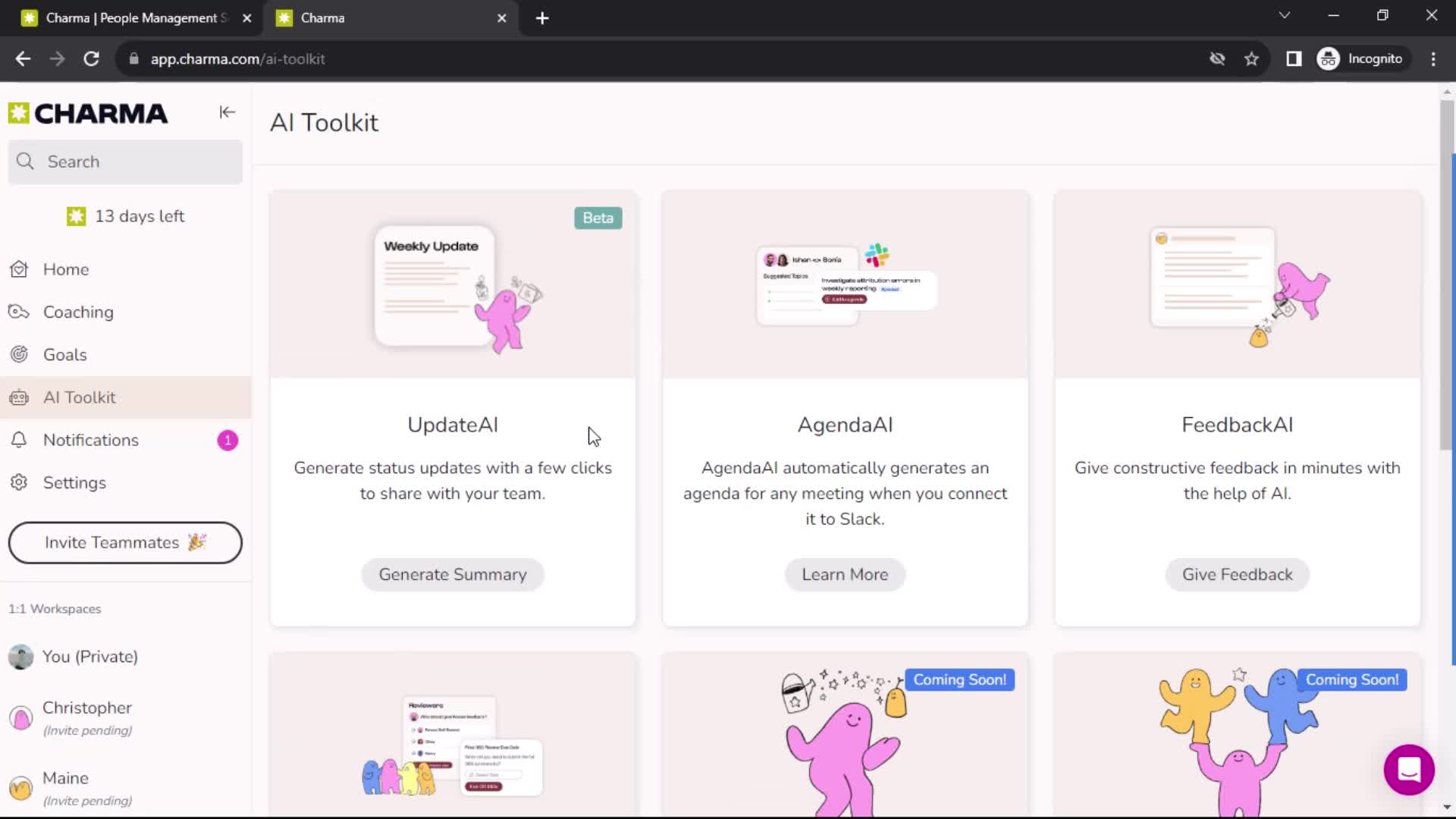Screen dimensions: 1456x819
Task: Click the UpdateAI card title
Action: click(453, 425)
